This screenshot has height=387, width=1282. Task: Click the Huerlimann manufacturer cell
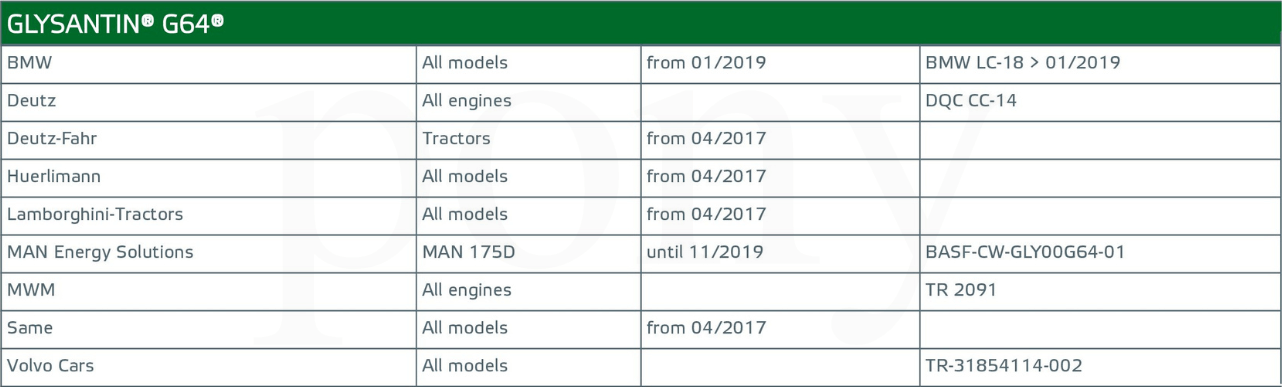(x=208, y=177)
